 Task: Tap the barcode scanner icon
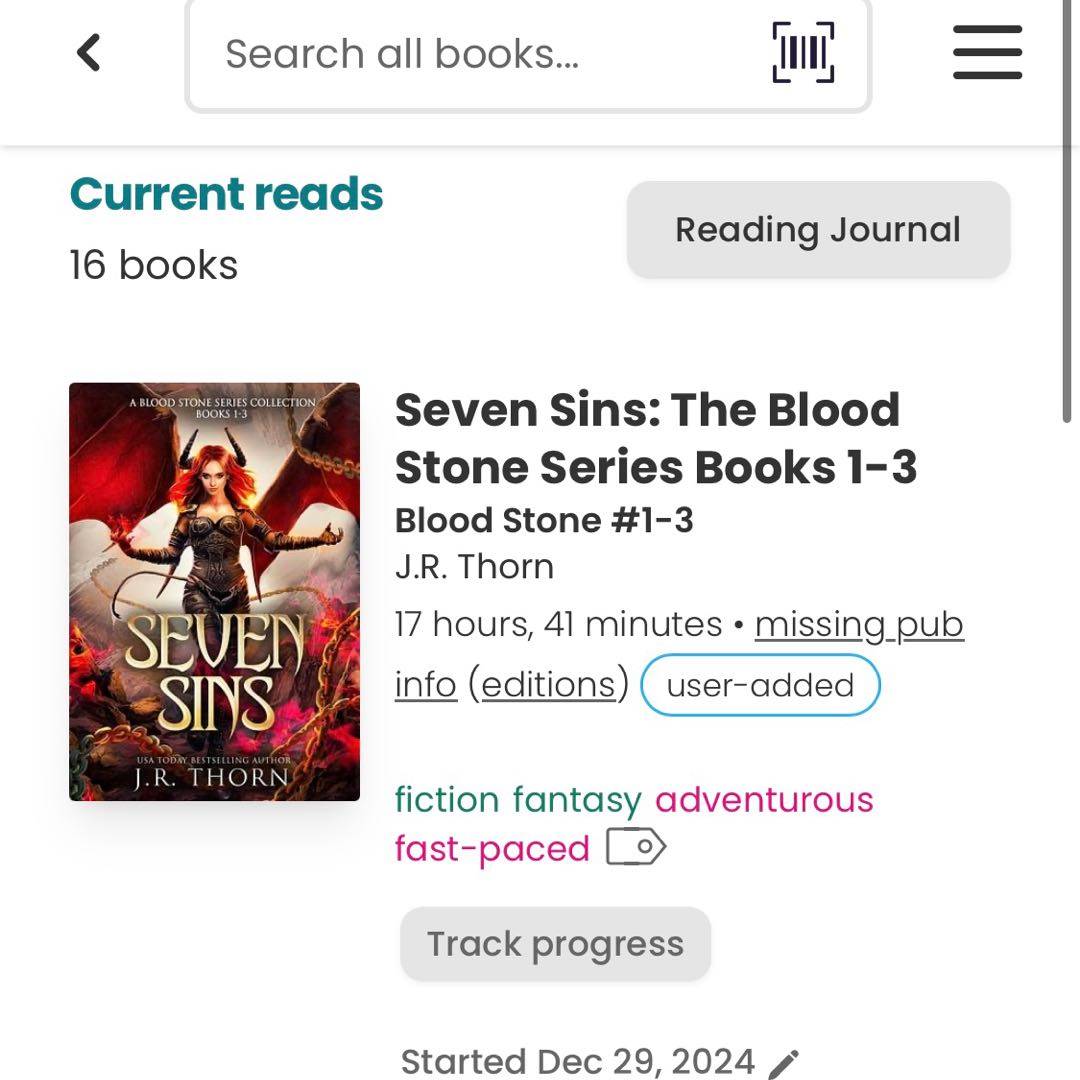(x=803, y=52)
